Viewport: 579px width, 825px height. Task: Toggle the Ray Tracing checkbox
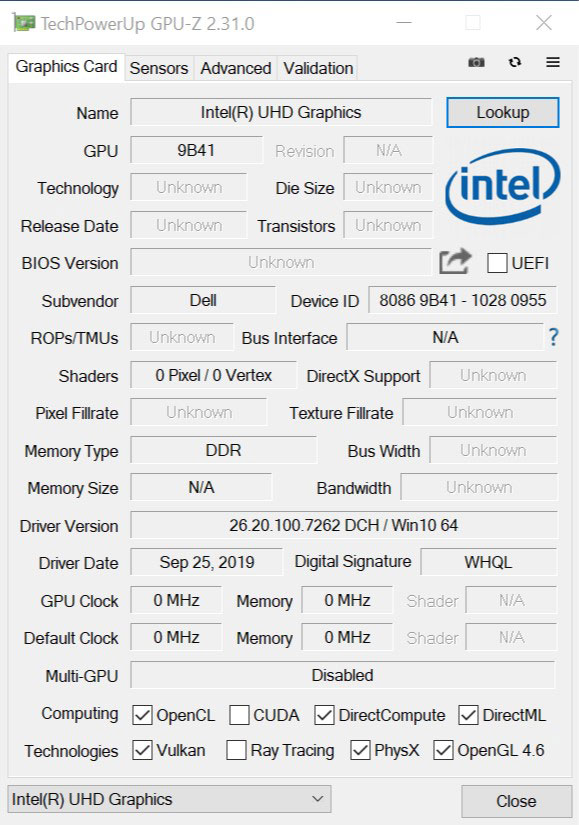236,750
